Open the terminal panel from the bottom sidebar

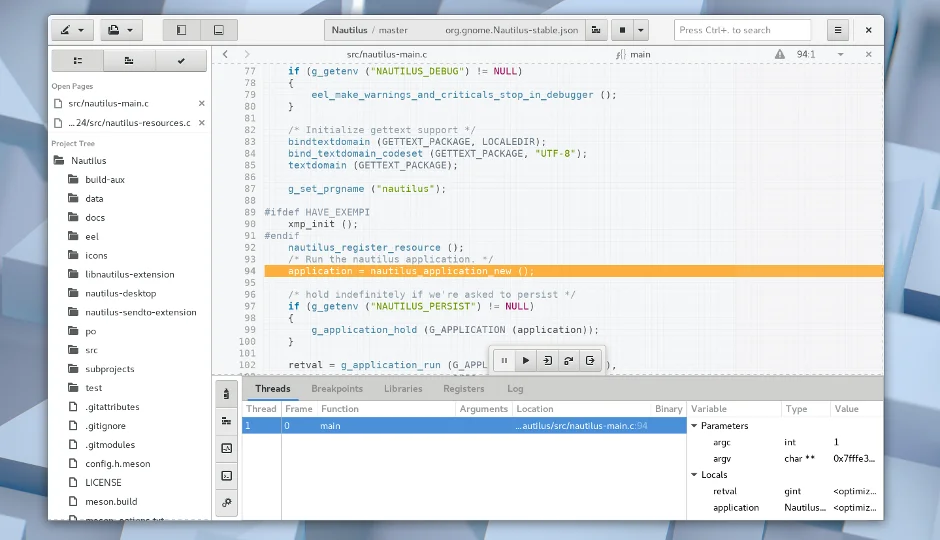click(x=227, y=475)
